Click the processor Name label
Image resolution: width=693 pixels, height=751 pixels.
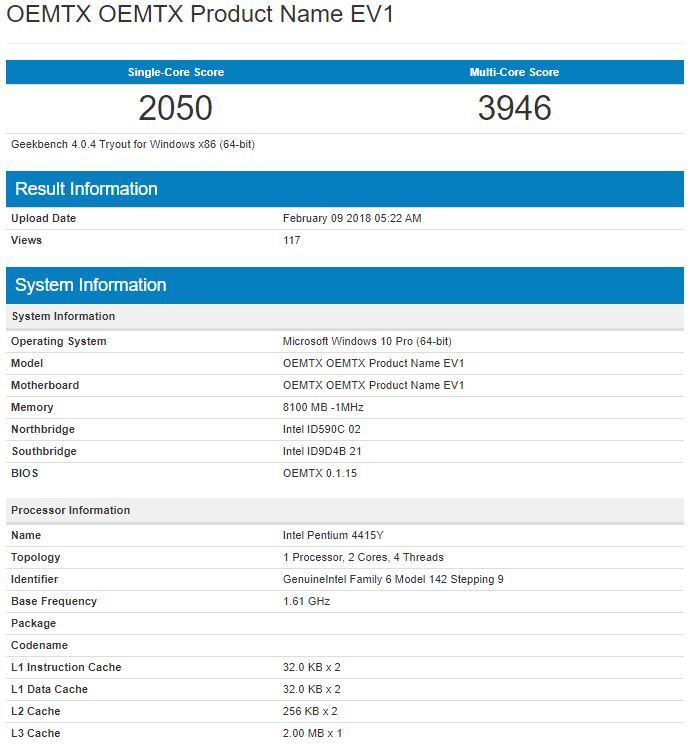coord(26,535)
